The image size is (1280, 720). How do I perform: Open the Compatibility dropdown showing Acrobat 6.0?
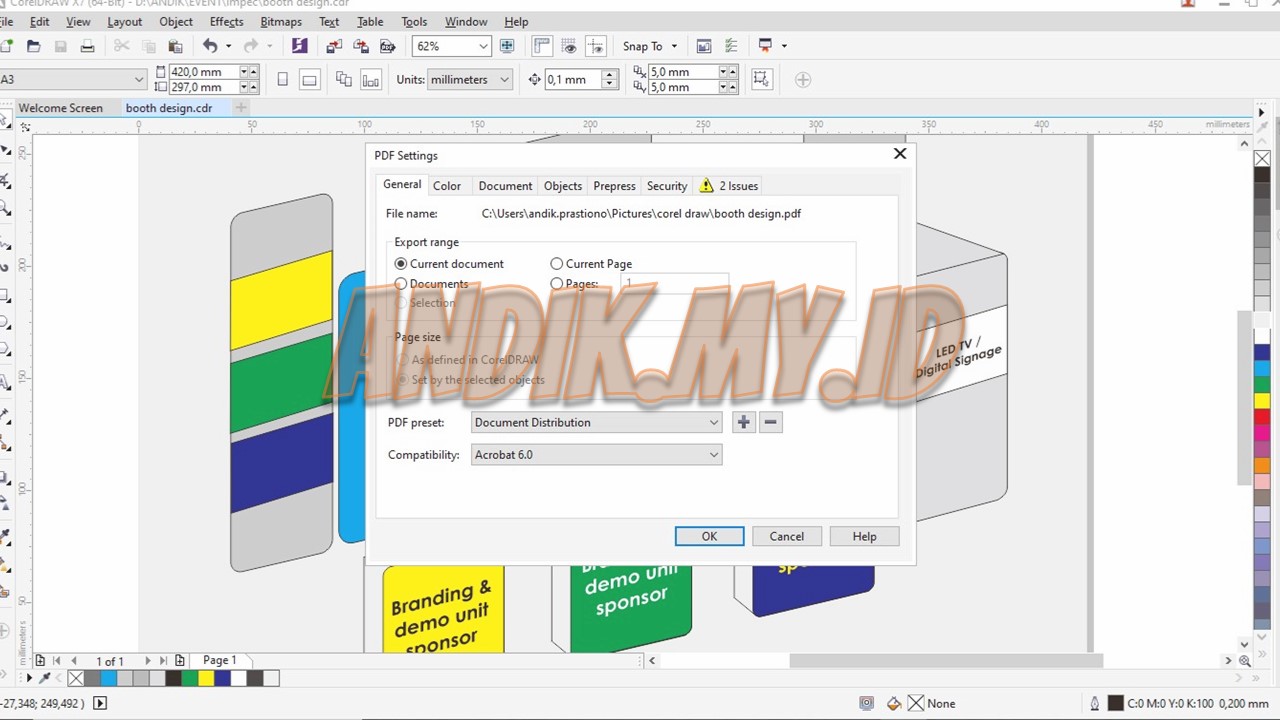tap(712, 454)
